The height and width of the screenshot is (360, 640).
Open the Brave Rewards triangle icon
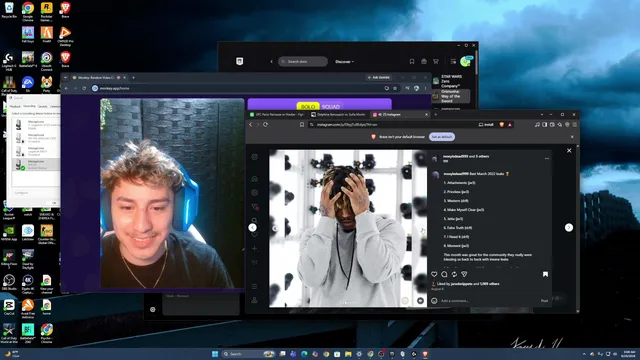point(510,124)
